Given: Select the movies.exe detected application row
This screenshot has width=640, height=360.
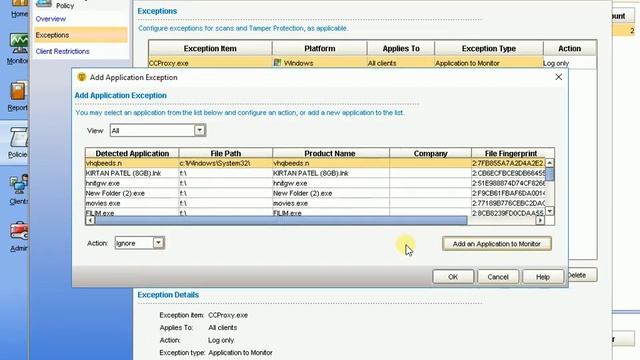Looking at the screenshot, I should (x=315, y=203).
